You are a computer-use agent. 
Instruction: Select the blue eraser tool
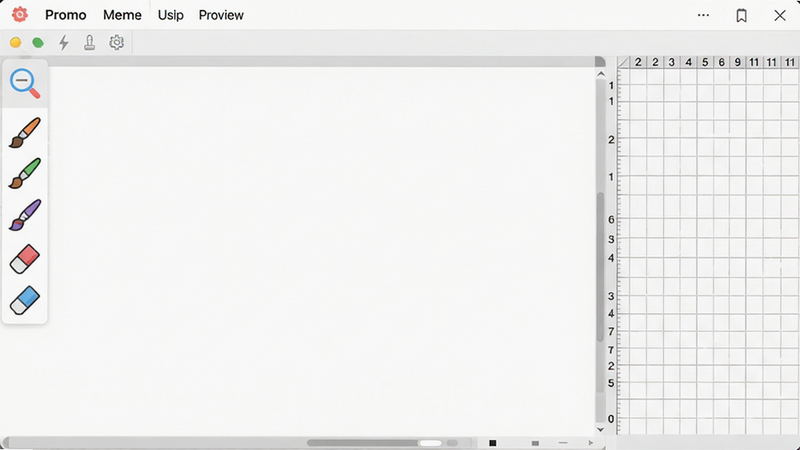click(x=24, y=300)
